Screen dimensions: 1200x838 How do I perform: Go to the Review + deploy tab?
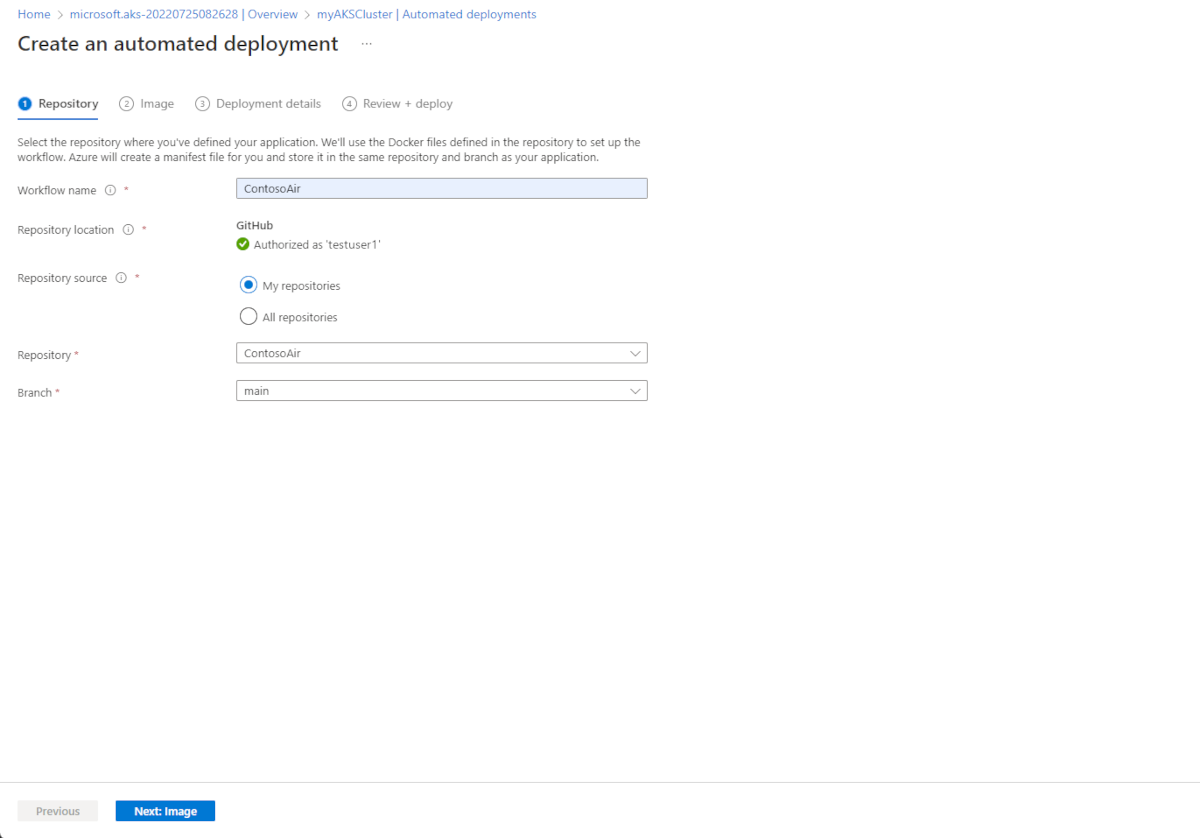(397, 104)
